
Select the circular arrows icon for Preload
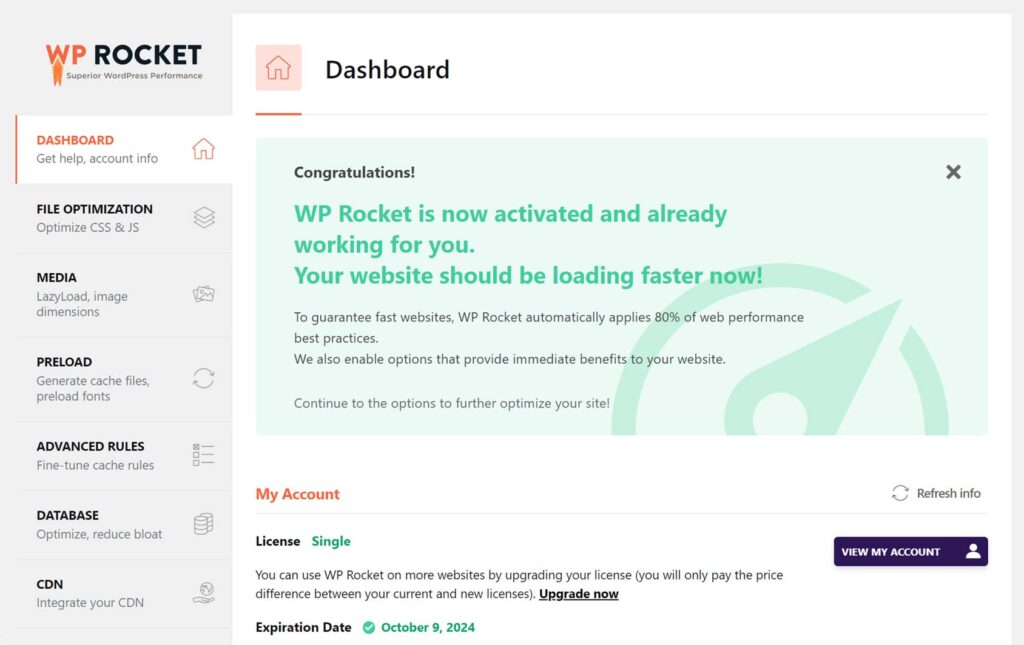point(204,379)
